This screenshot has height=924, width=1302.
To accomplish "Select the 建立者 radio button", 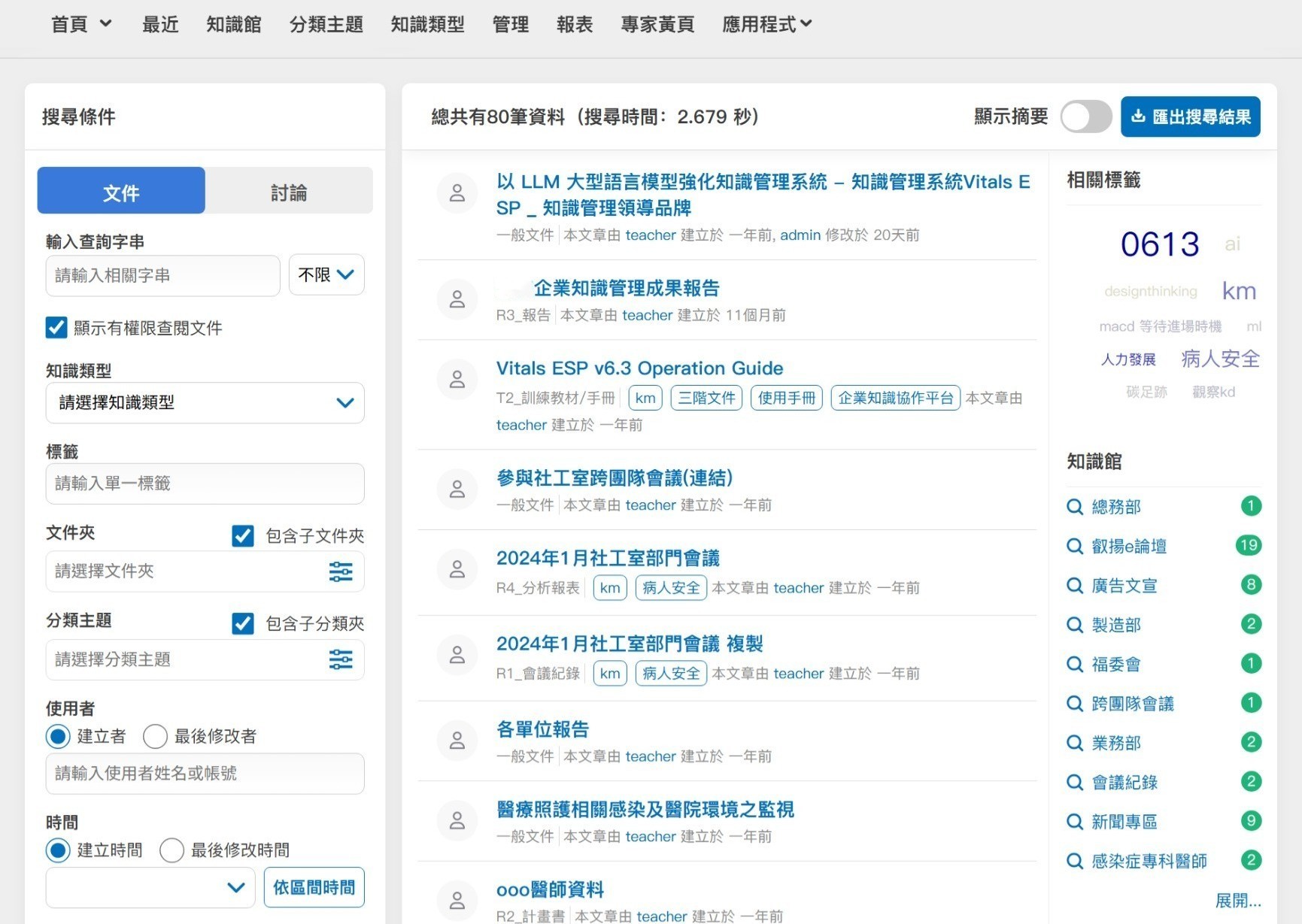I will tap(58, 736).
